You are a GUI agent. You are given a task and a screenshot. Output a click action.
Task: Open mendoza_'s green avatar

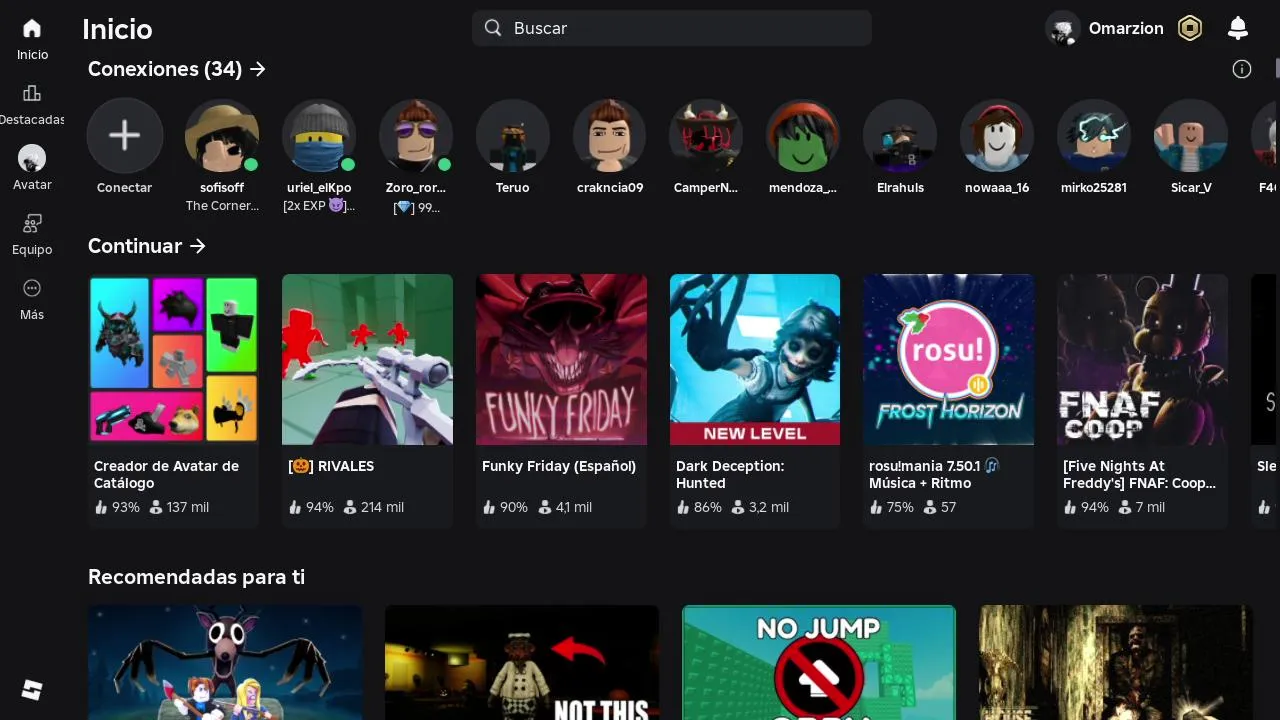tap(803, 135)
